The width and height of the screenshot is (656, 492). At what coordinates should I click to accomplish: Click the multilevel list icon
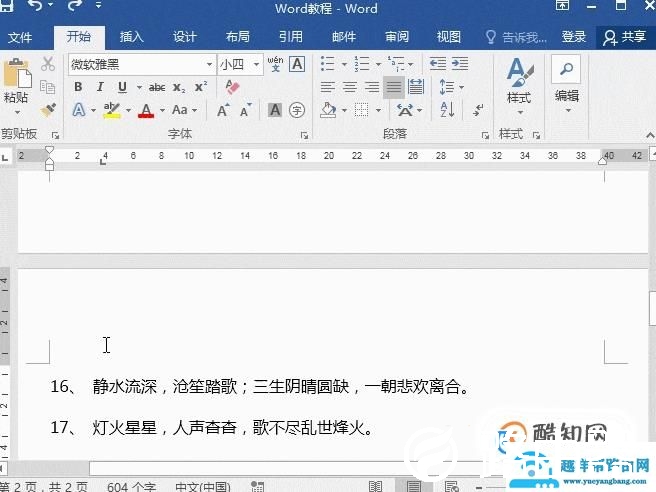[x=396, y=64]
